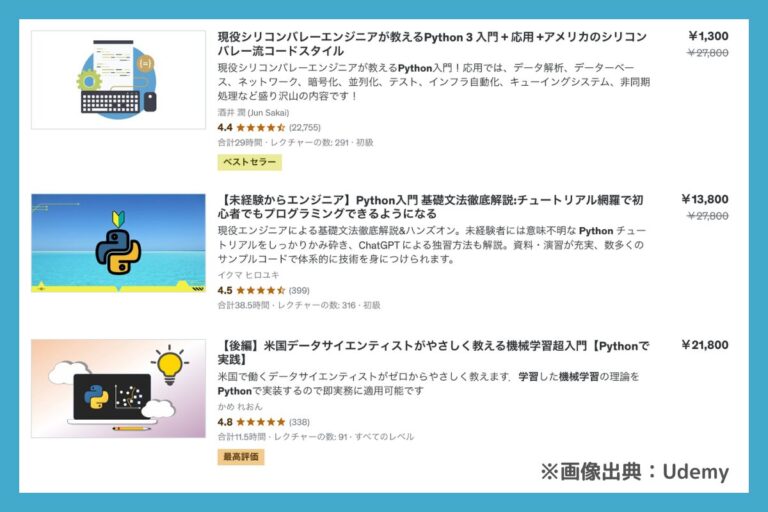Click the ¥13,800 price
Screen dimensions: 768x512
(x=705, y=199)
